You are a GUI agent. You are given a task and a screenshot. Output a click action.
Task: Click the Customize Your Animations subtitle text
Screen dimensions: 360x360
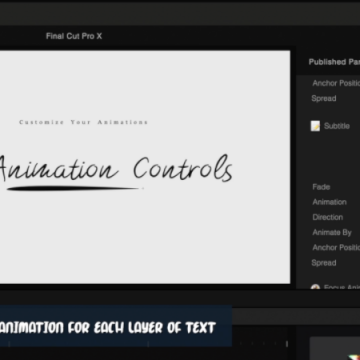click(83, 122)
